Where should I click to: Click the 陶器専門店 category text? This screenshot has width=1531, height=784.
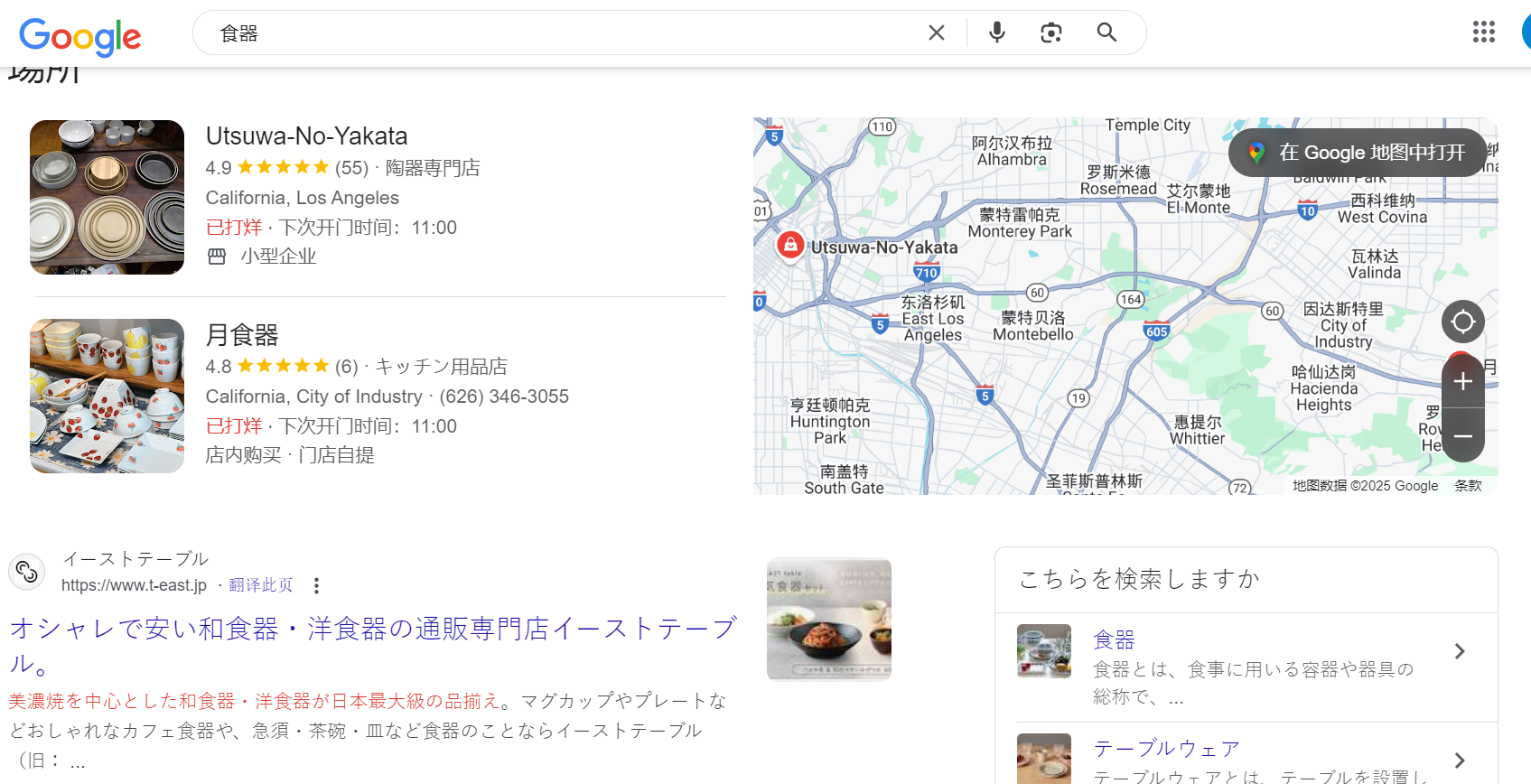(x=433, y=168)
